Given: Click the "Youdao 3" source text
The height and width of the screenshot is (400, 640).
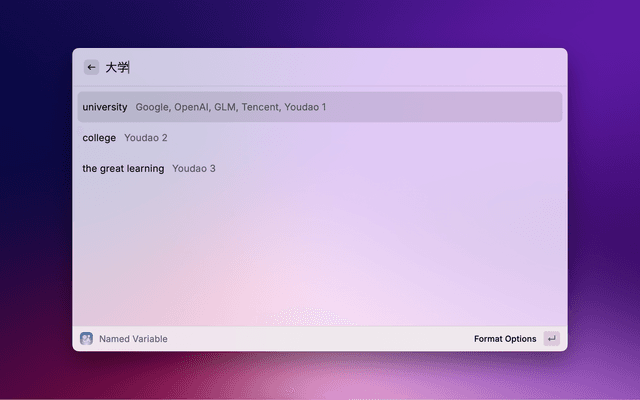Looking at the screenshot, I should pyautogui.click(x=194, y=168).
